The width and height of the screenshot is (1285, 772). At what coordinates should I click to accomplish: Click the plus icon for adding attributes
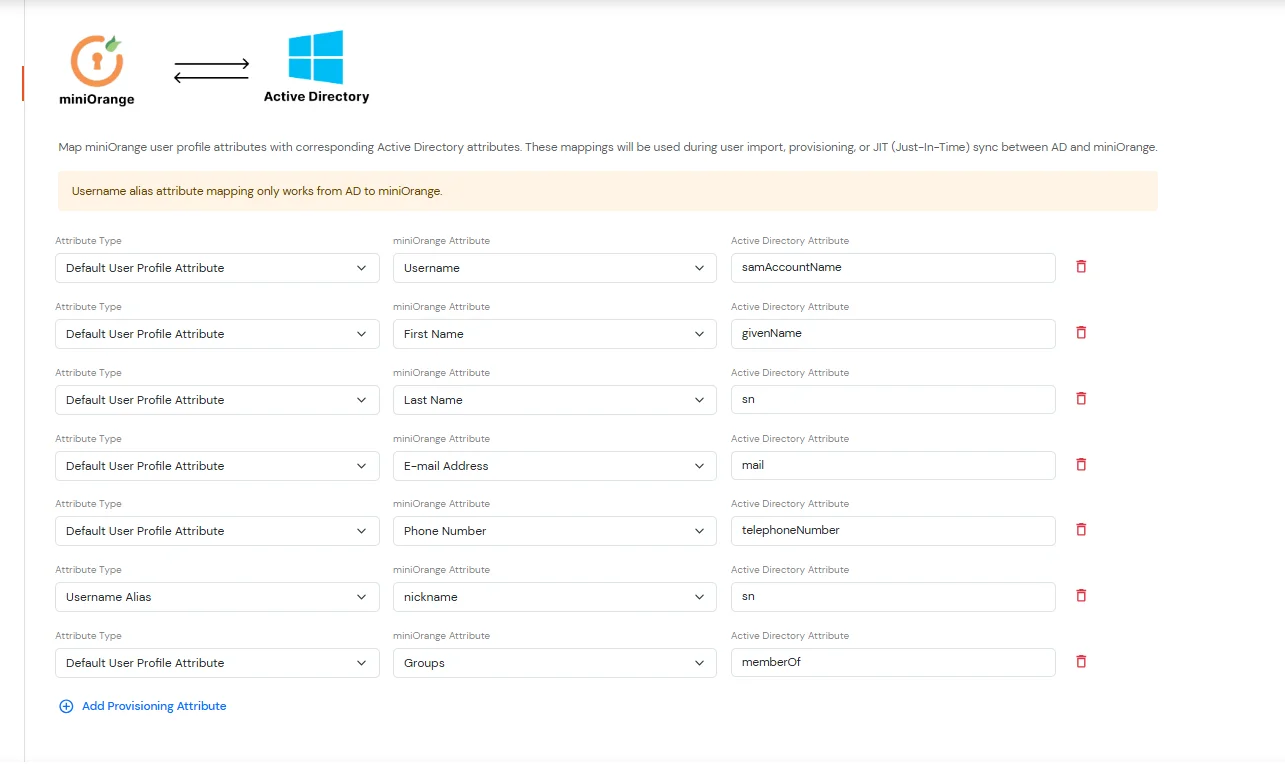(x=66, y=705)
